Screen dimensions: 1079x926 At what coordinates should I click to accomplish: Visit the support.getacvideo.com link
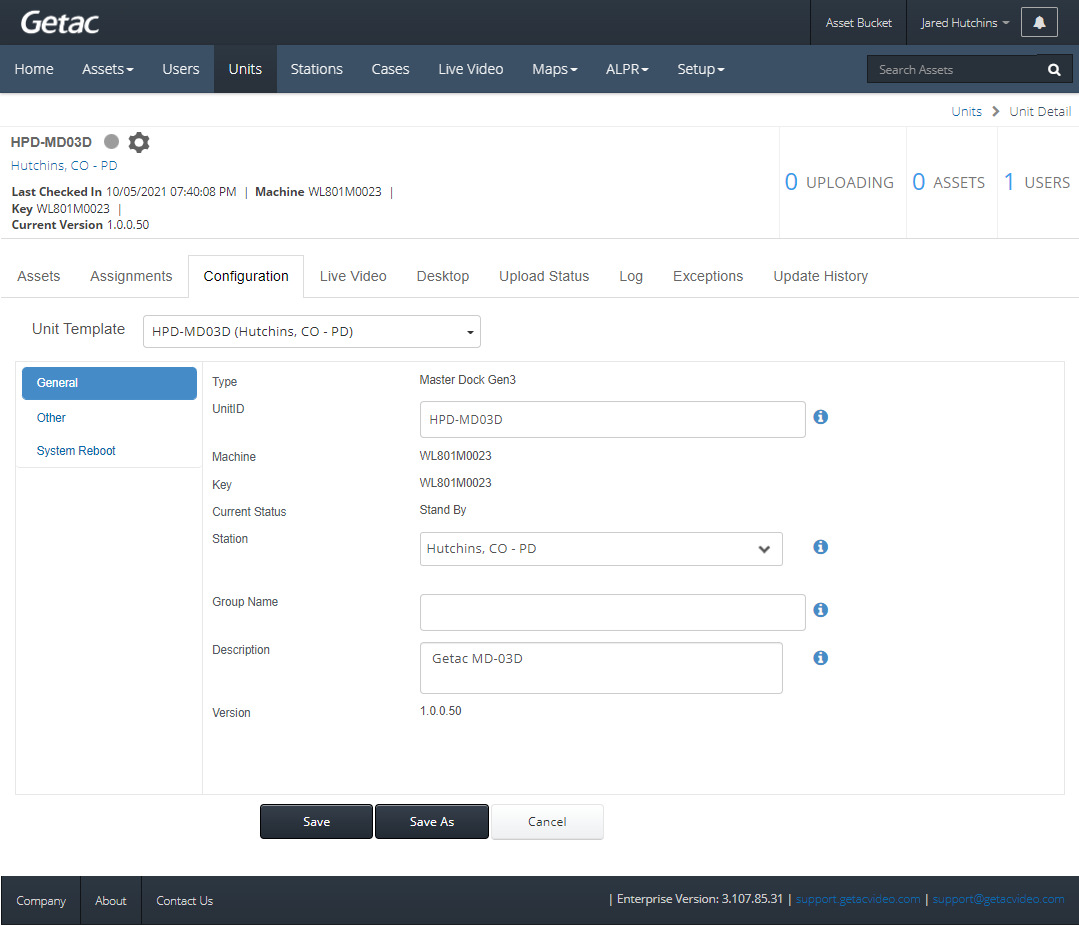(857, 899)
